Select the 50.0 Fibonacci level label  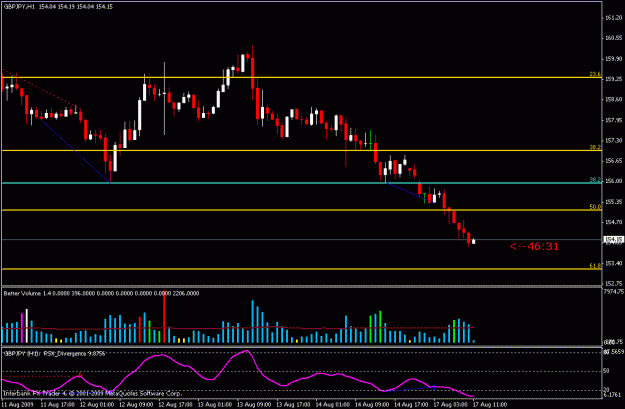pyautogui.click(x=595, y=207)
